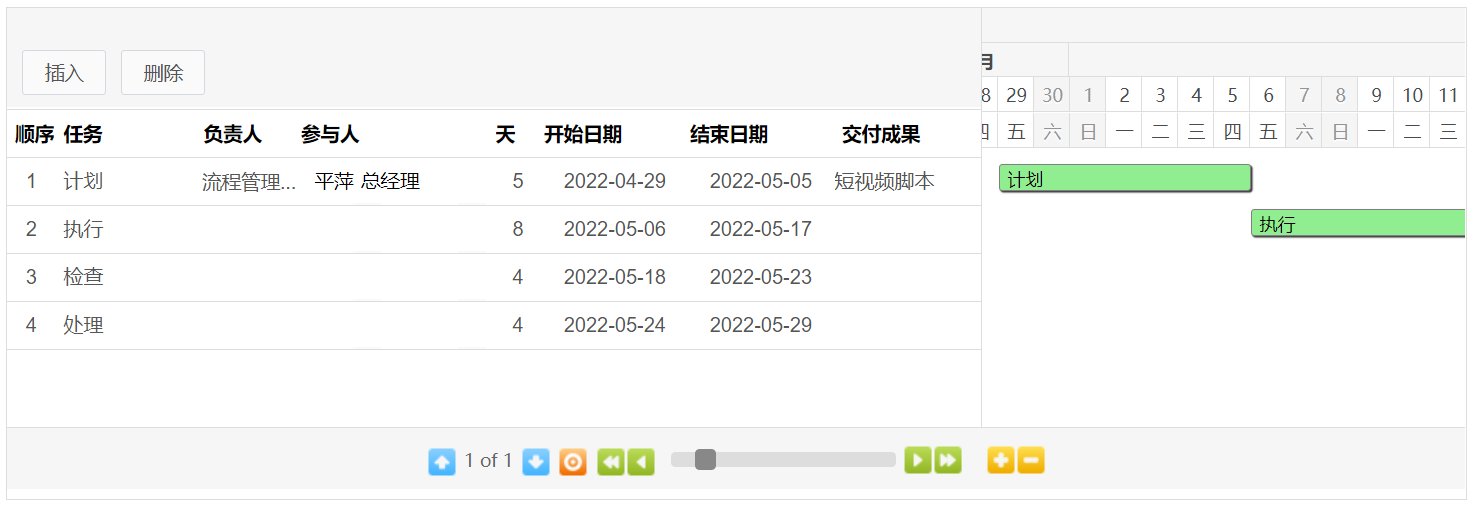Screen dimensions: 1475x508
Task: Click the 流程管理... owner cell
Action: (249, 182)
